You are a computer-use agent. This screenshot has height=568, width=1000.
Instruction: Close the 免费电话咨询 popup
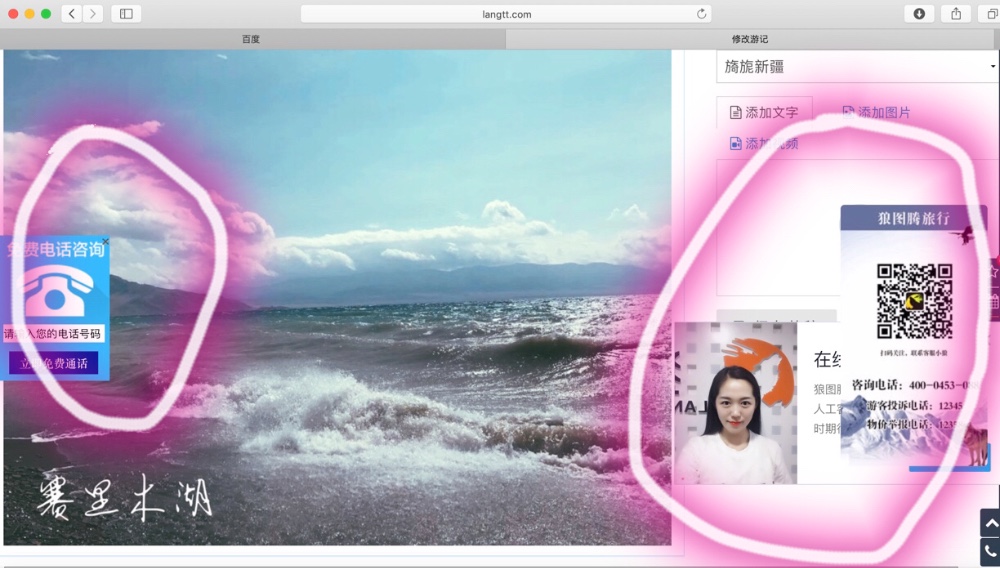coord(105,242)
